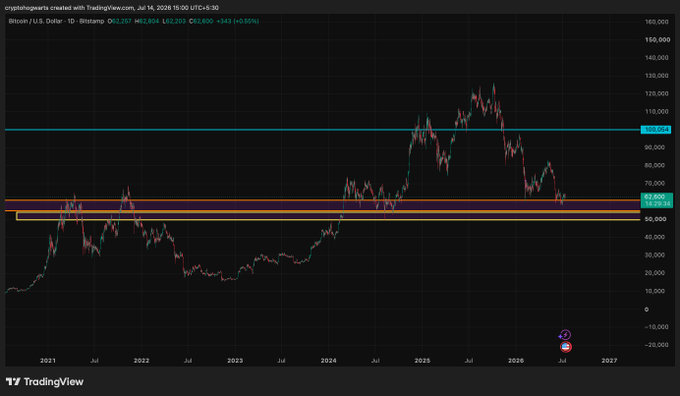The image size is (680, 396).
Task: Click the low value L62,203
Action: click(x=174, y=21)
